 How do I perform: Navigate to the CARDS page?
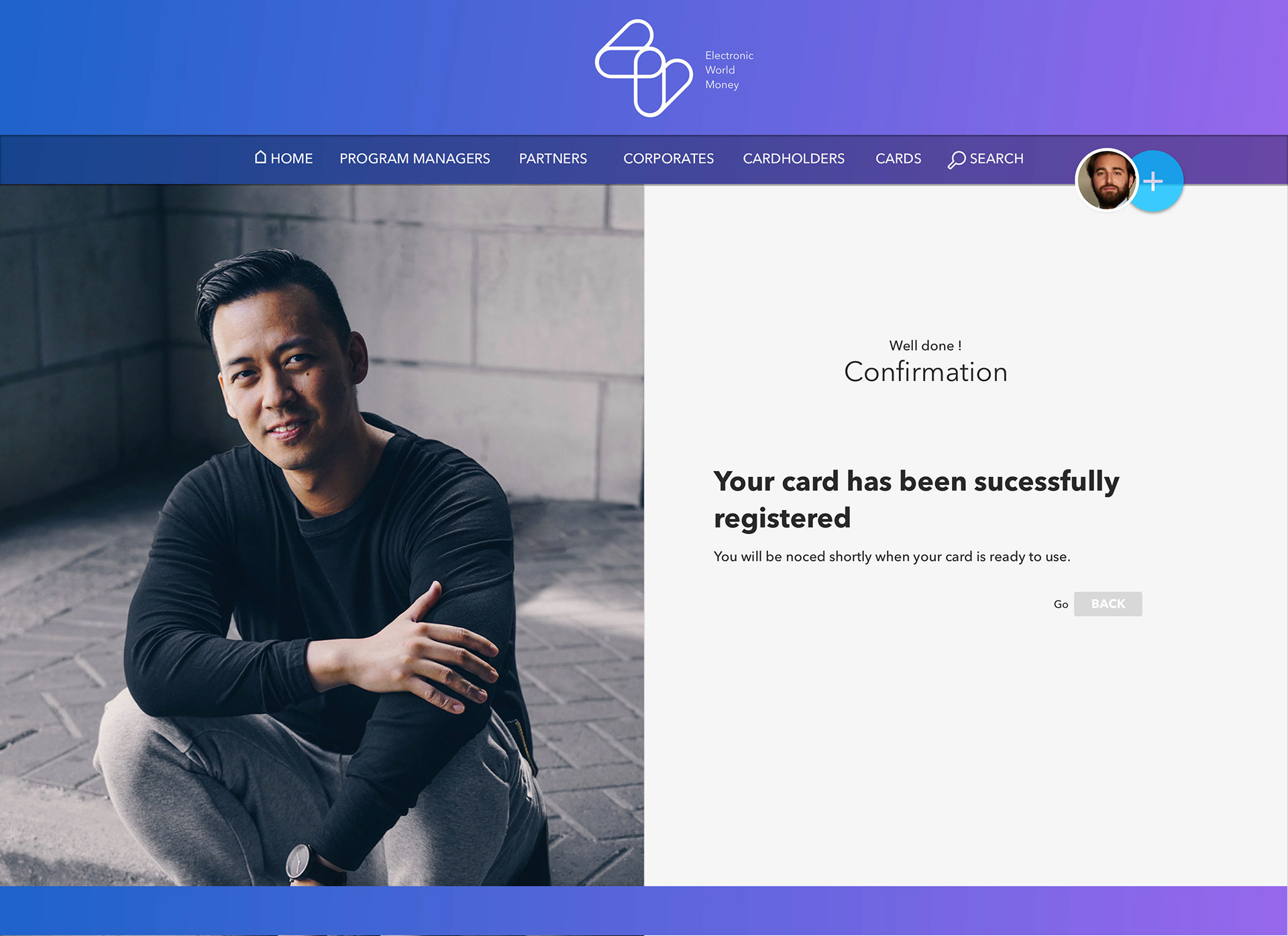[898, 158]
